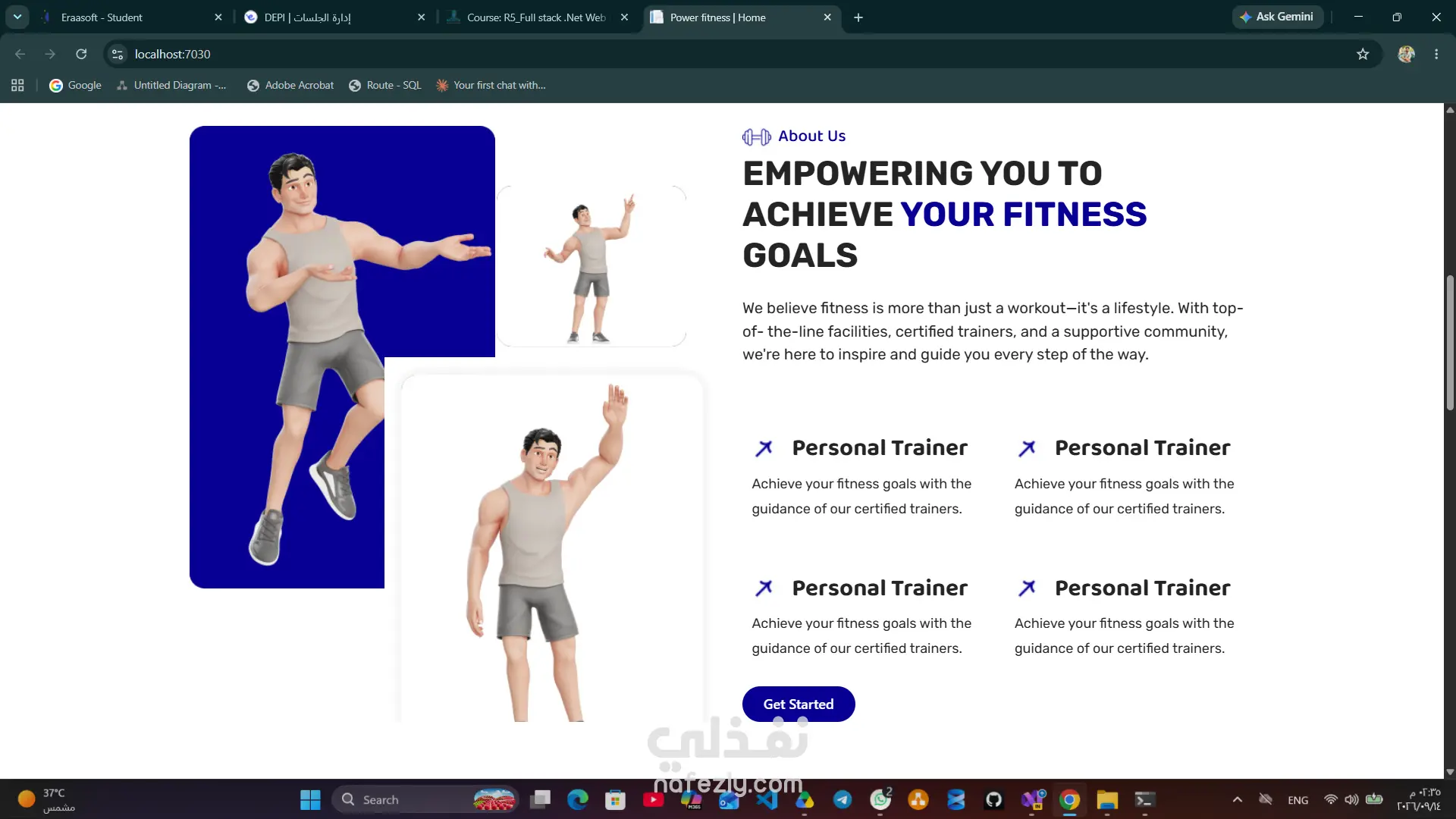Open the site information icon in address bar
The width and height of the screenshot is (1456, 819).
[x=118, y=54]
